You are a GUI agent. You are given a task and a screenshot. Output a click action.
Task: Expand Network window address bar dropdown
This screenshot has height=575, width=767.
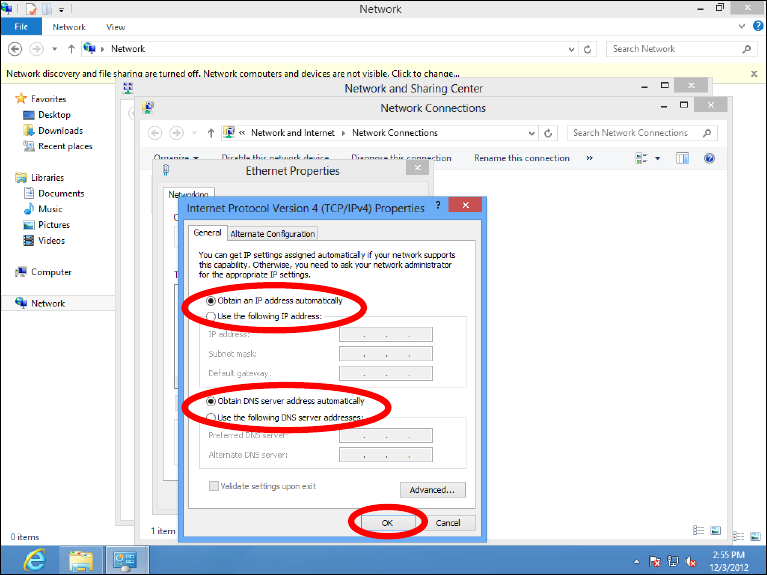pyautogui.click(x=571, y=49)
